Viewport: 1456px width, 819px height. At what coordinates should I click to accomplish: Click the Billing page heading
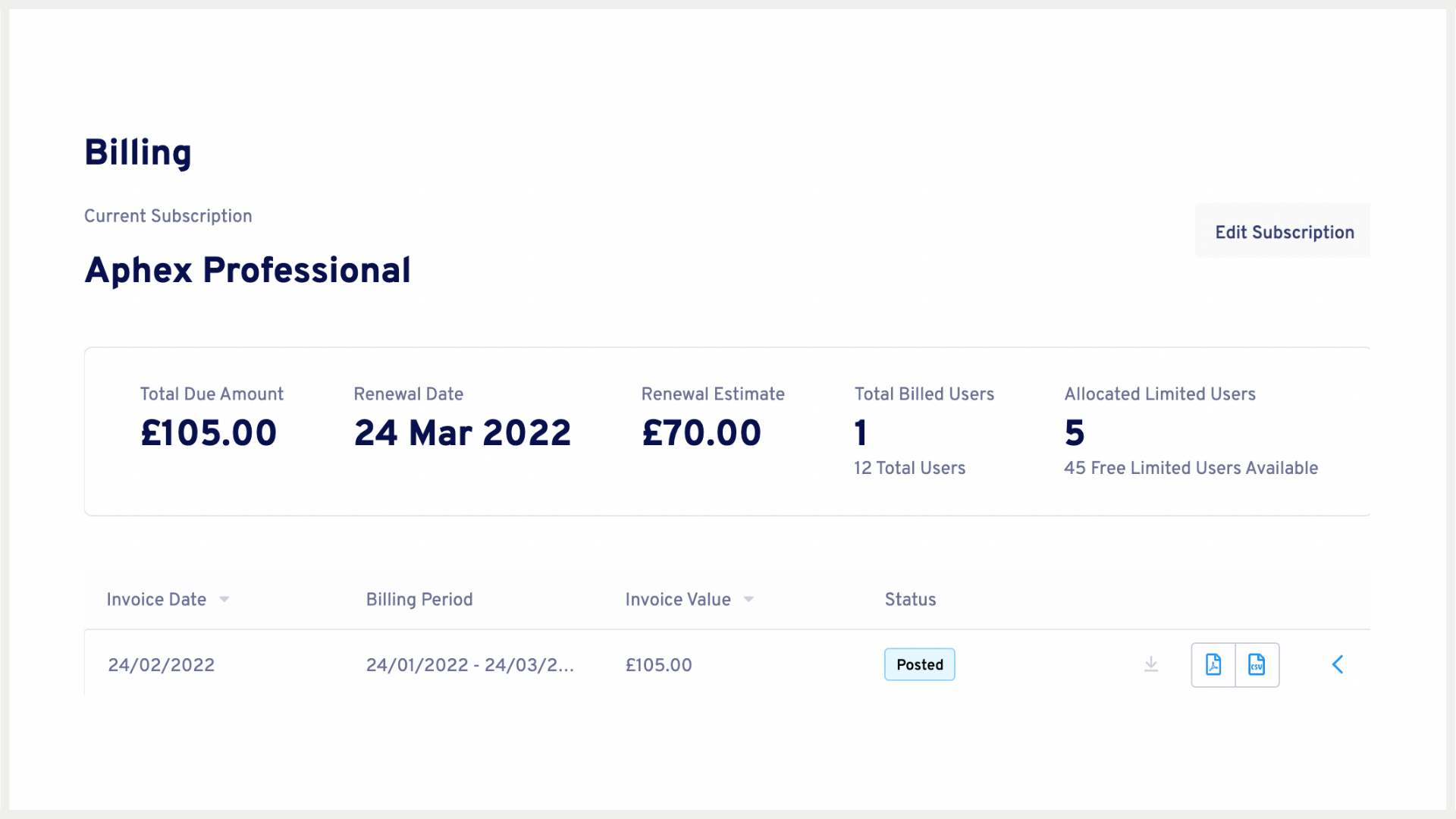click(x=138, y=153)
